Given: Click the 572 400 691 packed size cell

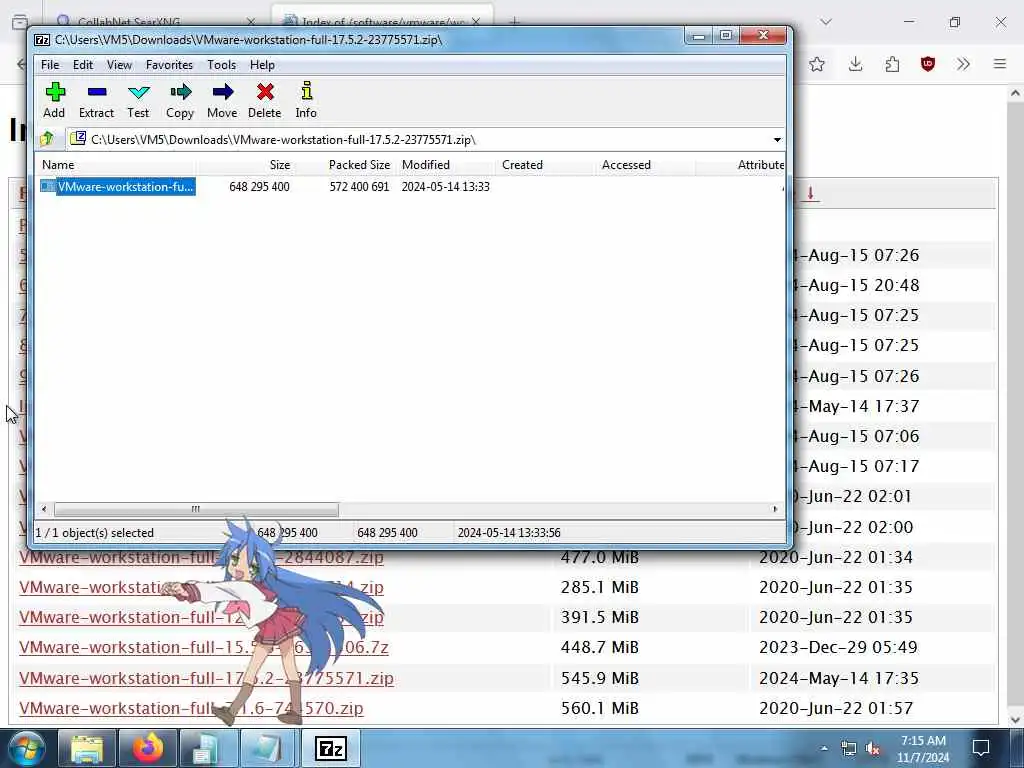Looking at the screenshot, I should tap(359, 187).
